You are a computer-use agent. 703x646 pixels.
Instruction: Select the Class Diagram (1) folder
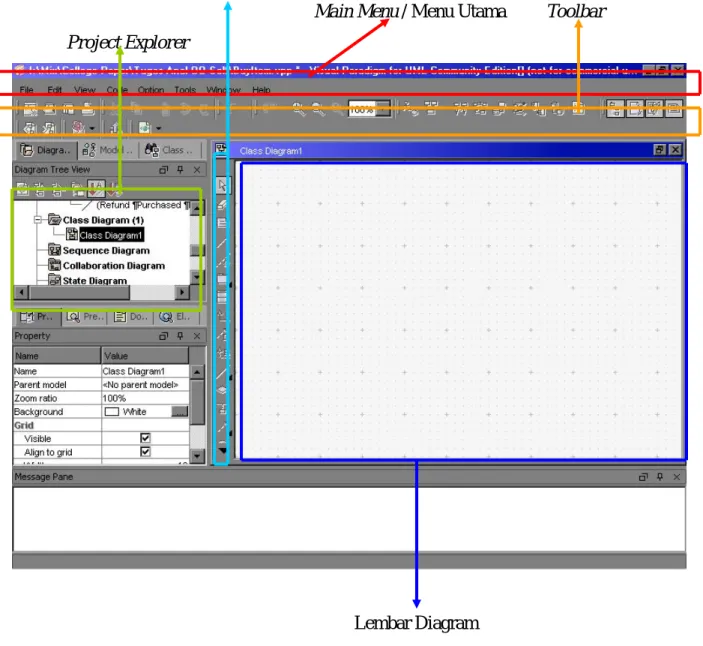tap(103, 220)
